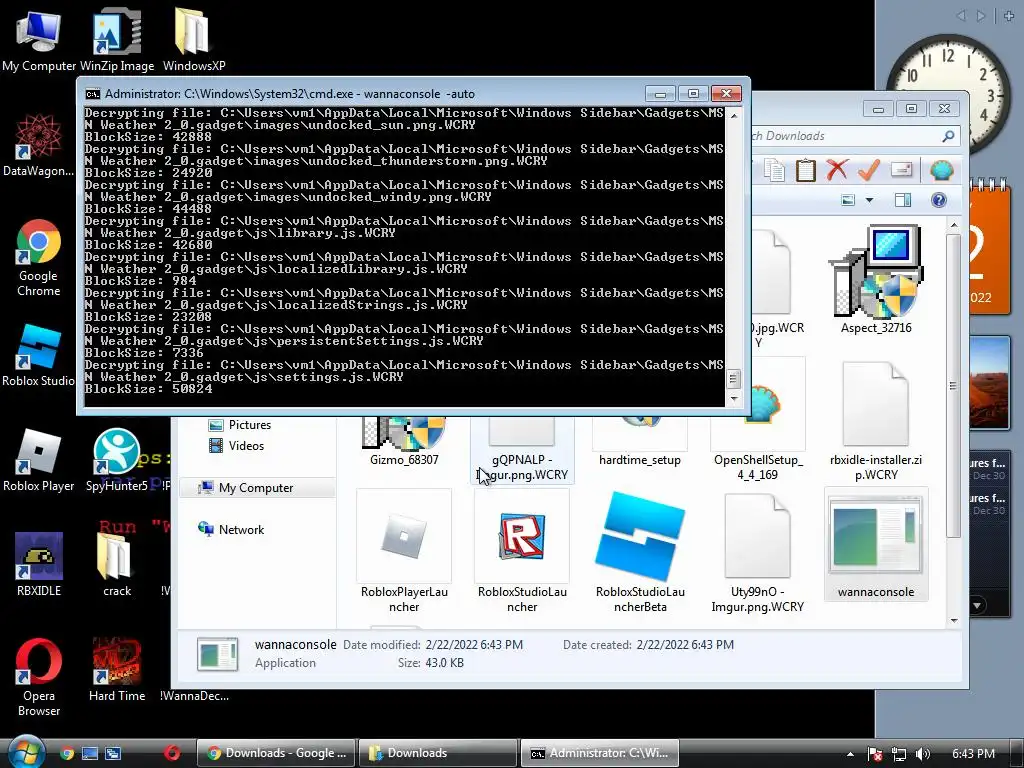Open the SpyHunter5 desktop shortcut

117,460
